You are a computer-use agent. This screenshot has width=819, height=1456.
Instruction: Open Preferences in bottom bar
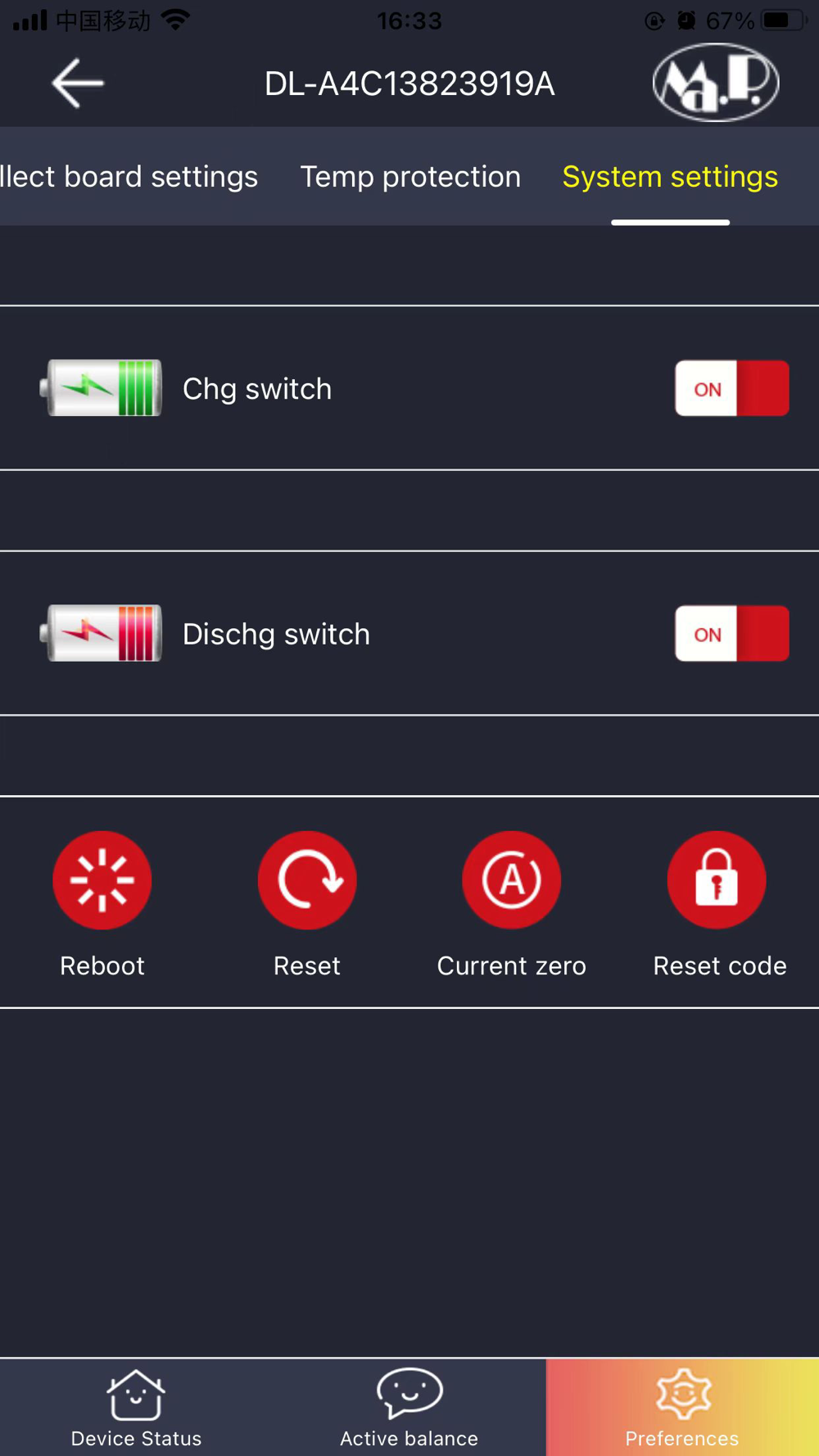pyautogui.click(x=682, y=1408)
